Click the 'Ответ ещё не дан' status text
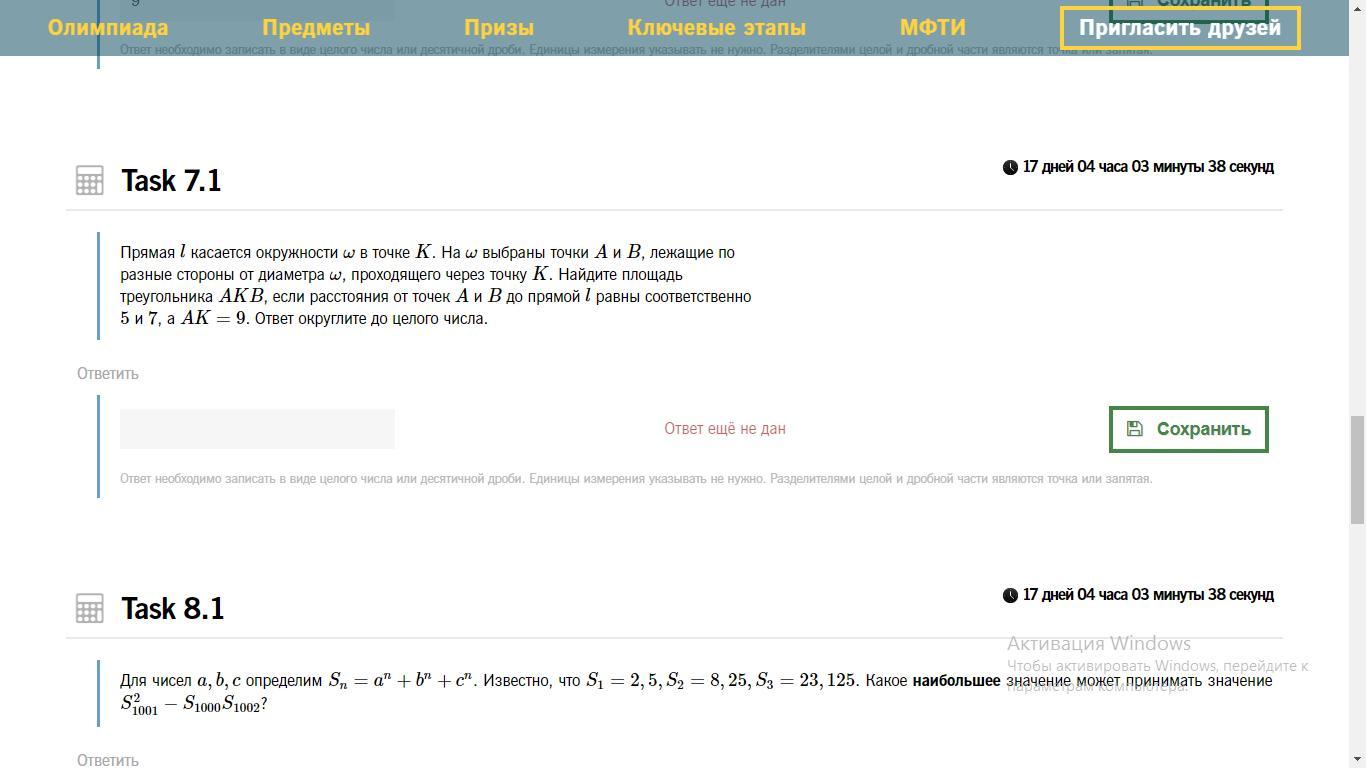 (x=724, y=429)
